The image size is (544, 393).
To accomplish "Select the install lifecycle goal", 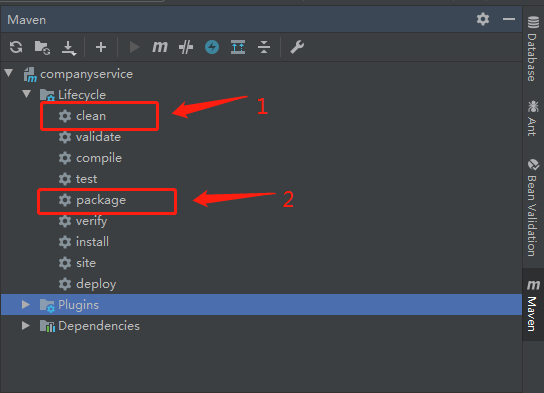I will [92, 242].
